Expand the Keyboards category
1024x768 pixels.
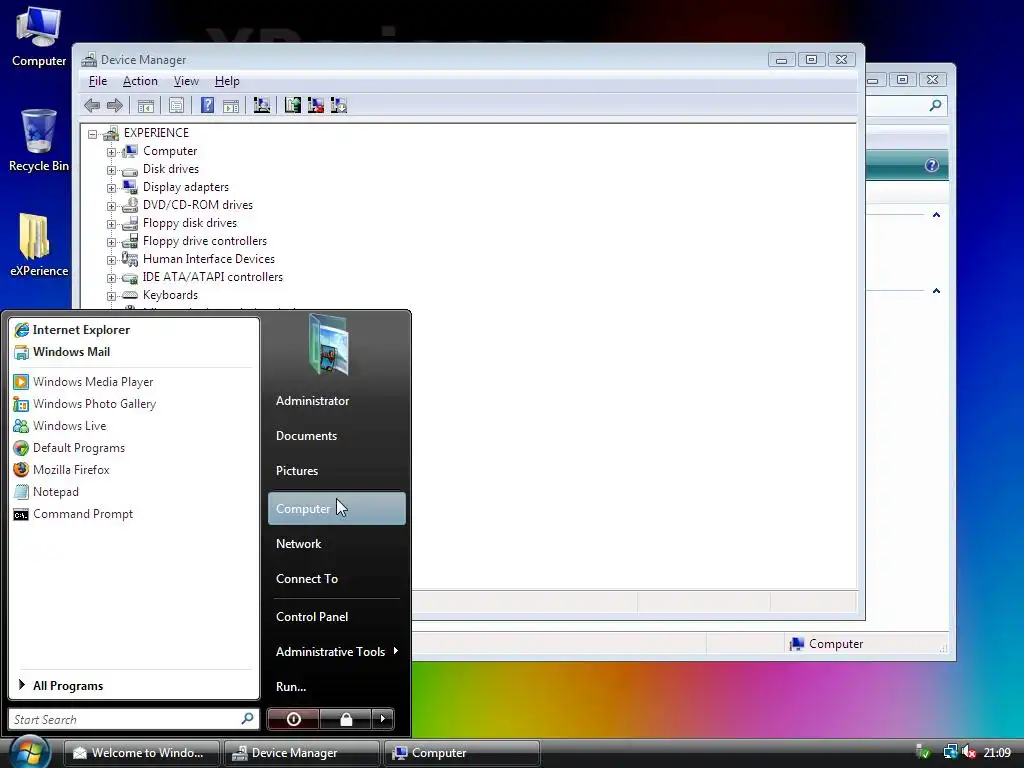click(x=111, y=296)
